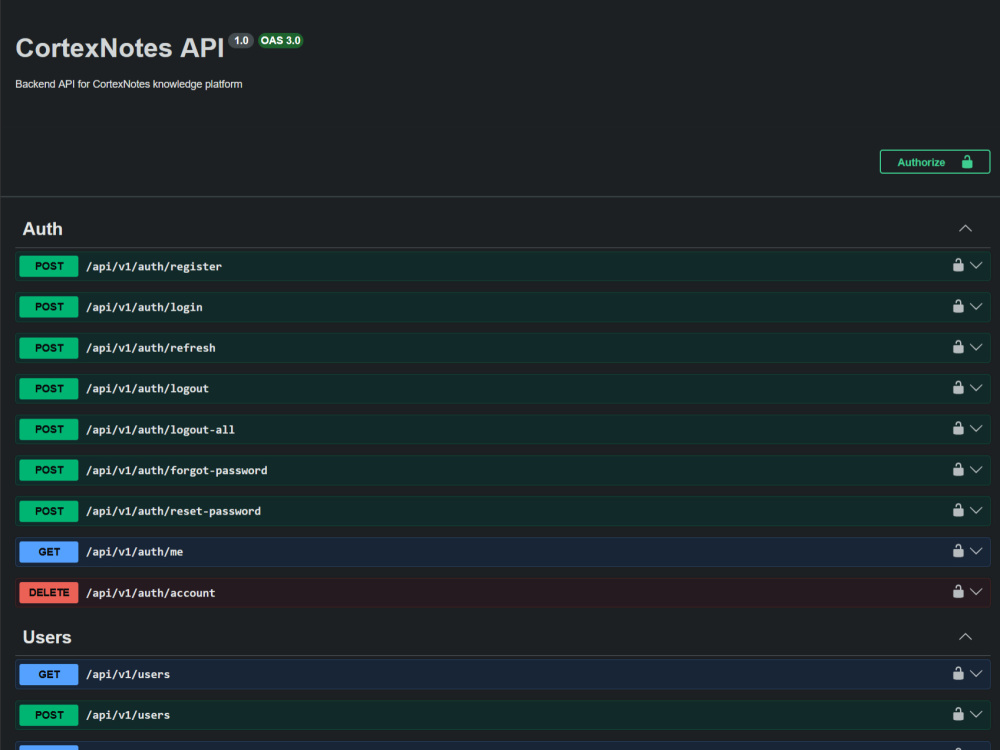Image resolution: width=1000 pixels, height=750 pixels.
Task: Click DELETE badge for auth/account
Action: pos(49,592)
